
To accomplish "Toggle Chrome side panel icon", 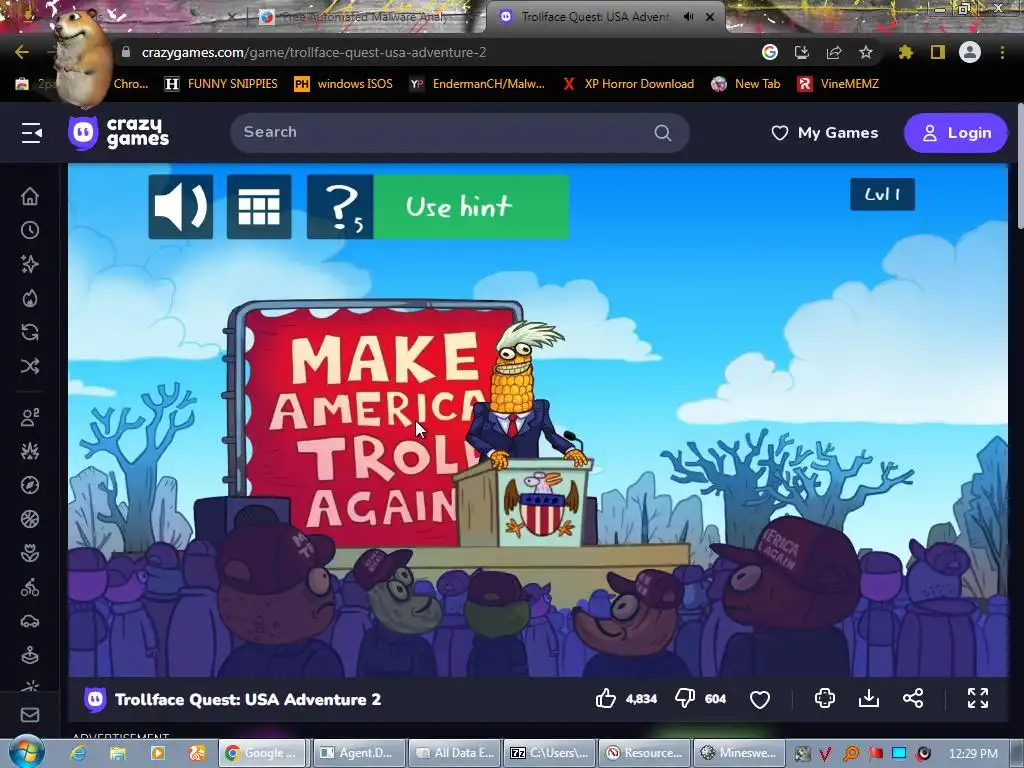I will [938, 52].
